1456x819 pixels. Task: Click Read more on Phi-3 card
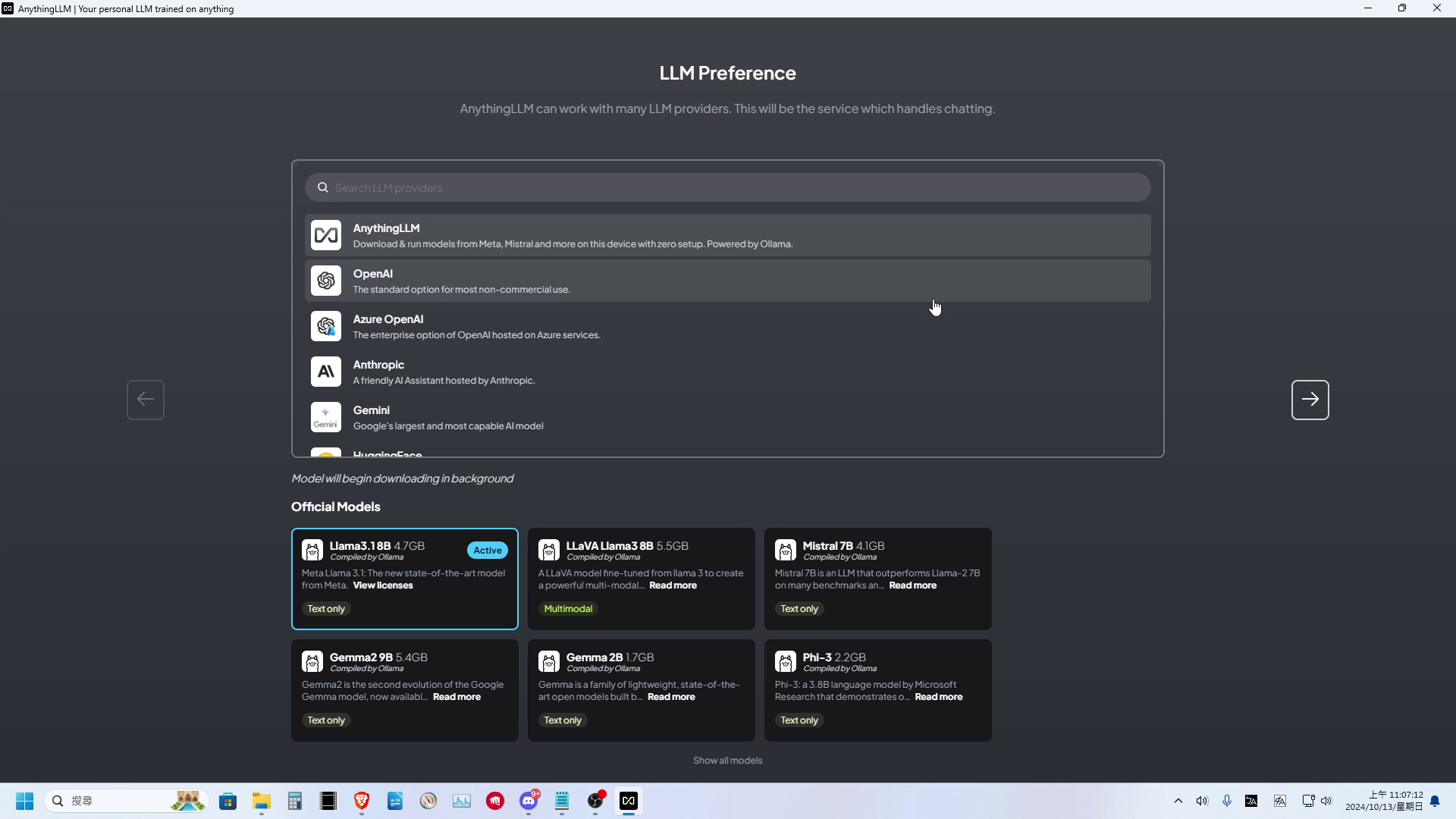click(x=938, y=697)
